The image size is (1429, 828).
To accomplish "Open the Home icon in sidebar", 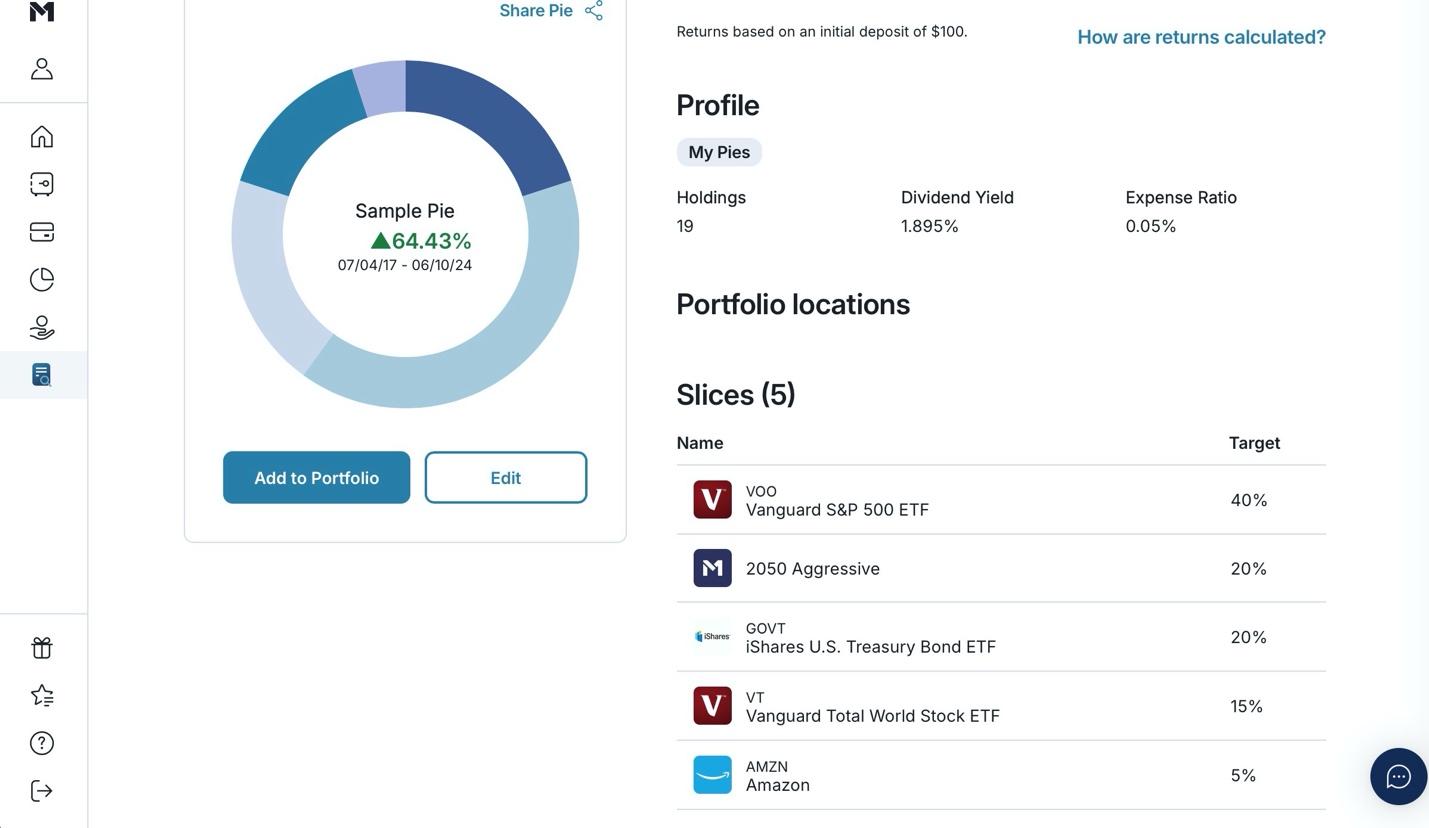I will click(x=42, y=137).
